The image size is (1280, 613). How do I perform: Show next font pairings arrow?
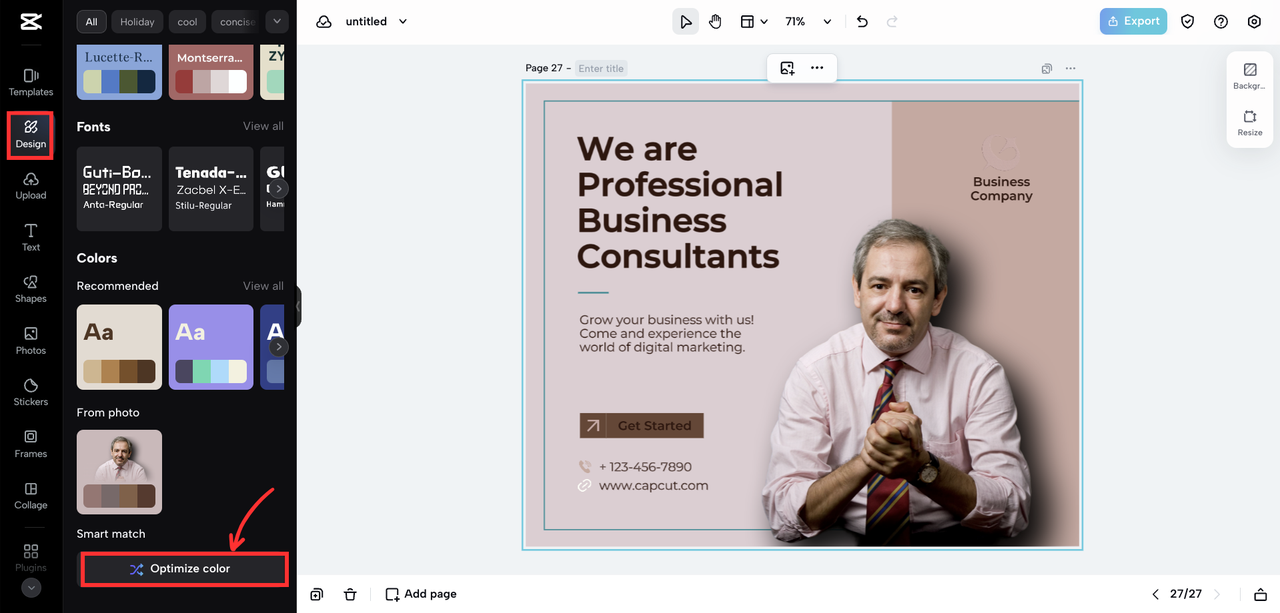(280, 188)
